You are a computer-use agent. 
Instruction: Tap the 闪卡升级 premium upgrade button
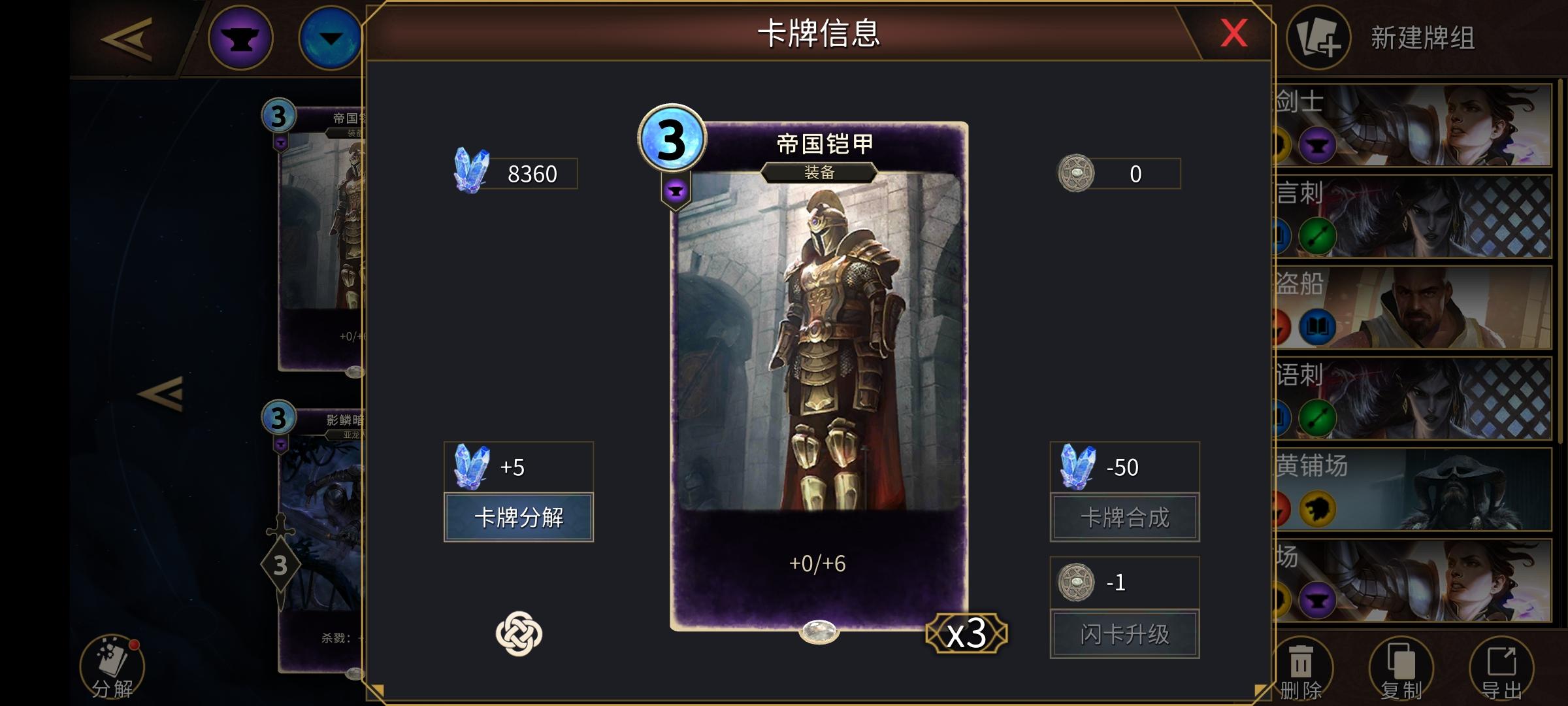tap(1124, 633)
